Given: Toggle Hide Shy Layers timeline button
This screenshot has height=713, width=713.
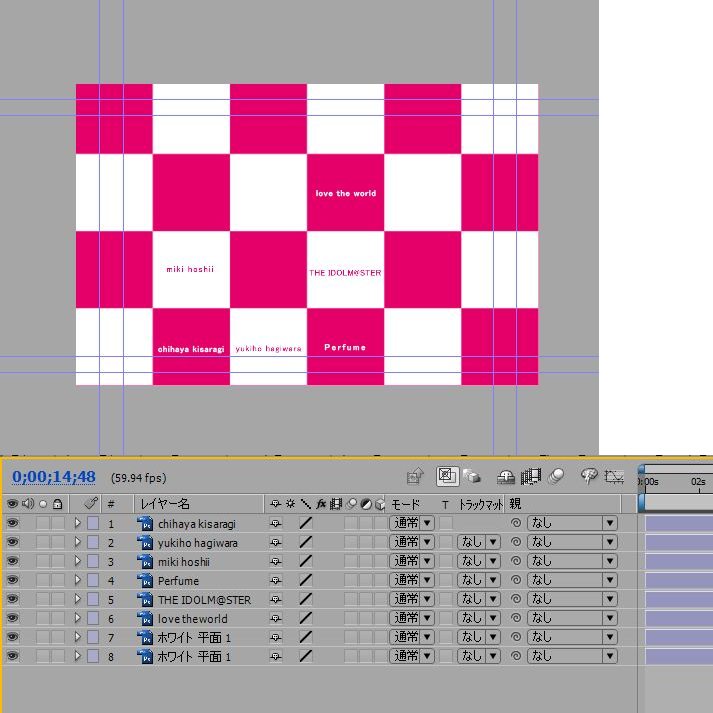Looking at the screenshot, I should pos(506,477).
